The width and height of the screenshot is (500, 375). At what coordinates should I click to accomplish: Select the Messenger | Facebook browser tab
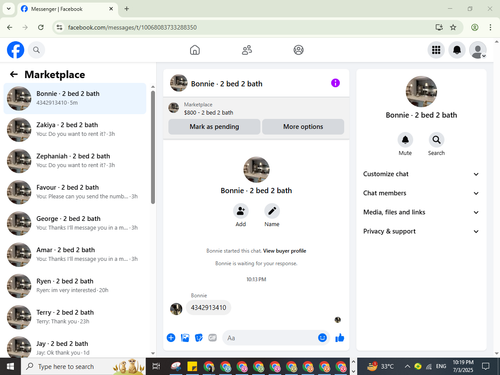point(67,9)
